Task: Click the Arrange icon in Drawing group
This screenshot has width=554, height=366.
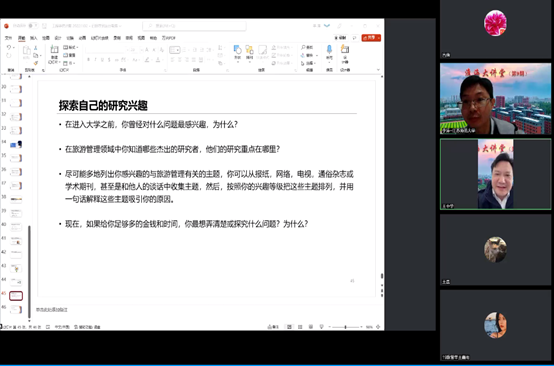Action: point(249,49)
